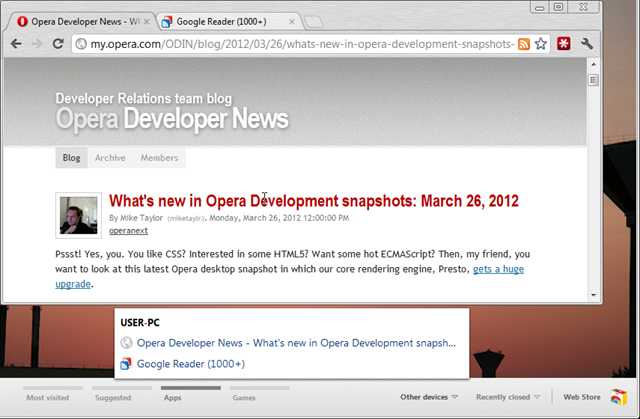Click the Most visited section at bottom

[48, 397]
